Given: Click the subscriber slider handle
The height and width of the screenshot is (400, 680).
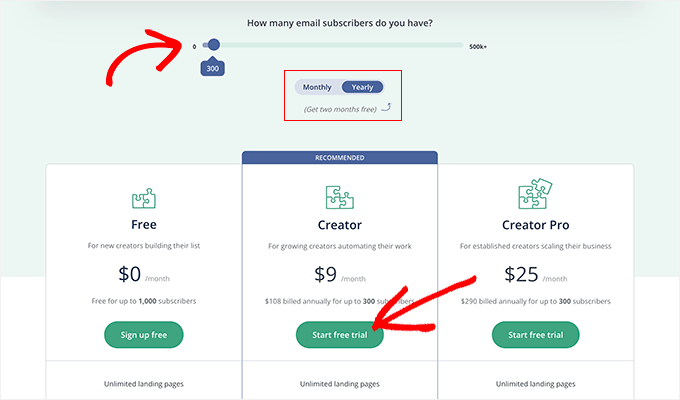Looking at the screenshot, I should click(213, 45).
